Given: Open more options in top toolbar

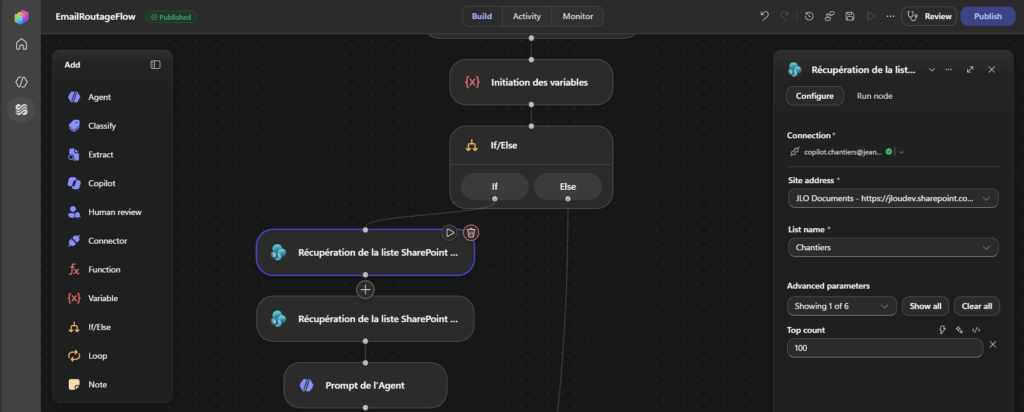Looking at the screenshot, I should [x=890, y=16].
